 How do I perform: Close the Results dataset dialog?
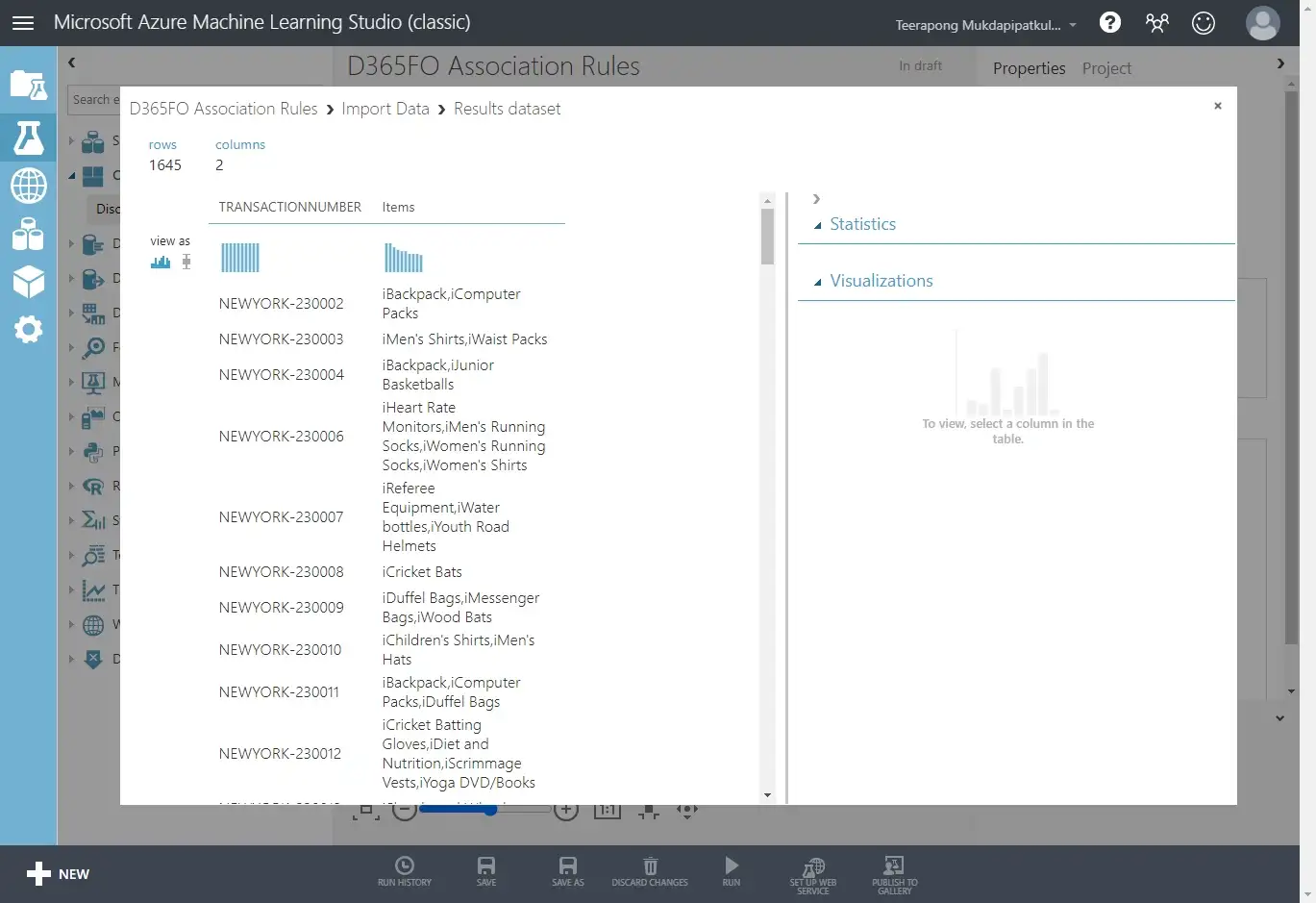pos(1218,106)
